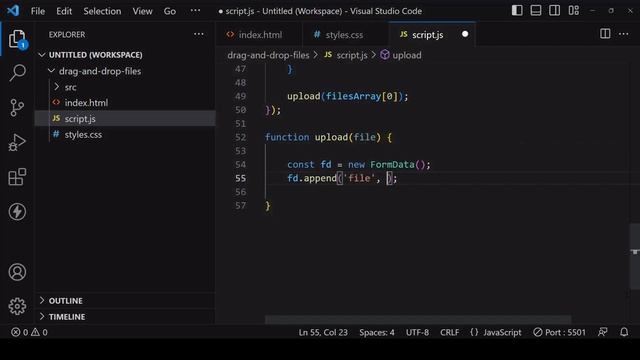Click the unsaved dot on script.js tab

465,34
